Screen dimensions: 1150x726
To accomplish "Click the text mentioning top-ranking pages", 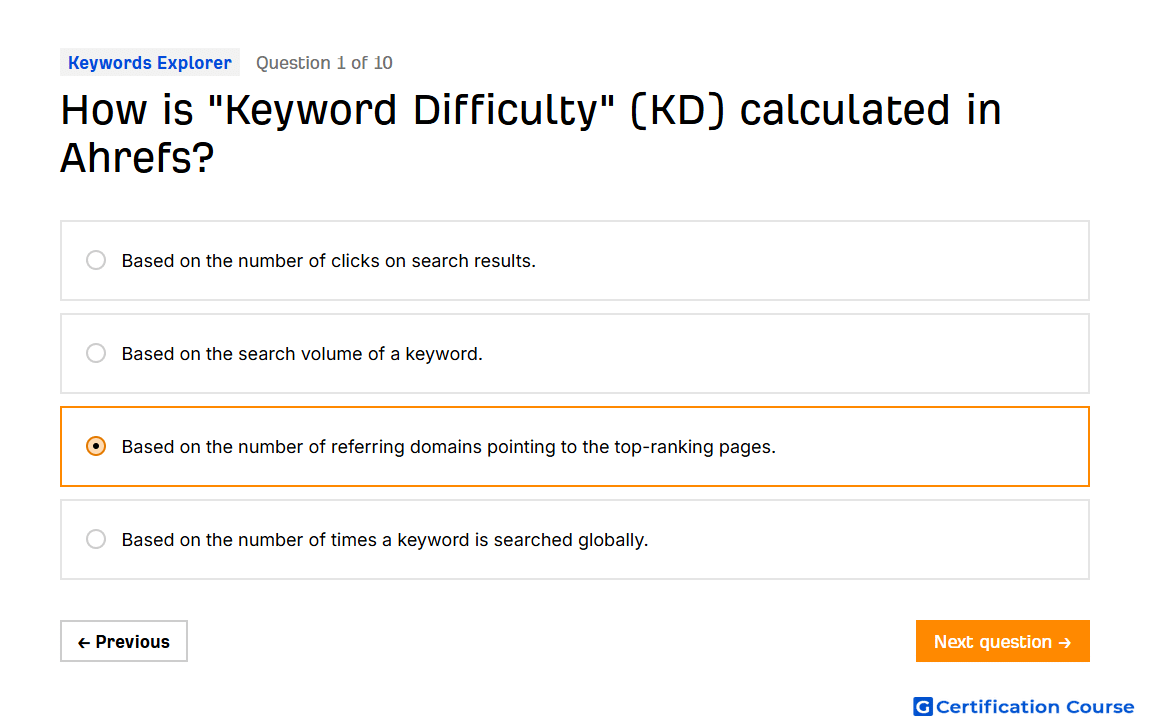I will point(449,447).
